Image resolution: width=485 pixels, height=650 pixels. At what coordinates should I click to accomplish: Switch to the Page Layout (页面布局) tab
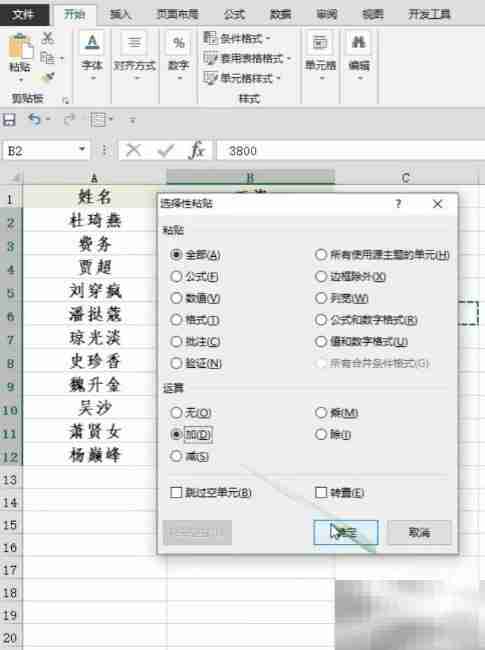tap(177, 15)
